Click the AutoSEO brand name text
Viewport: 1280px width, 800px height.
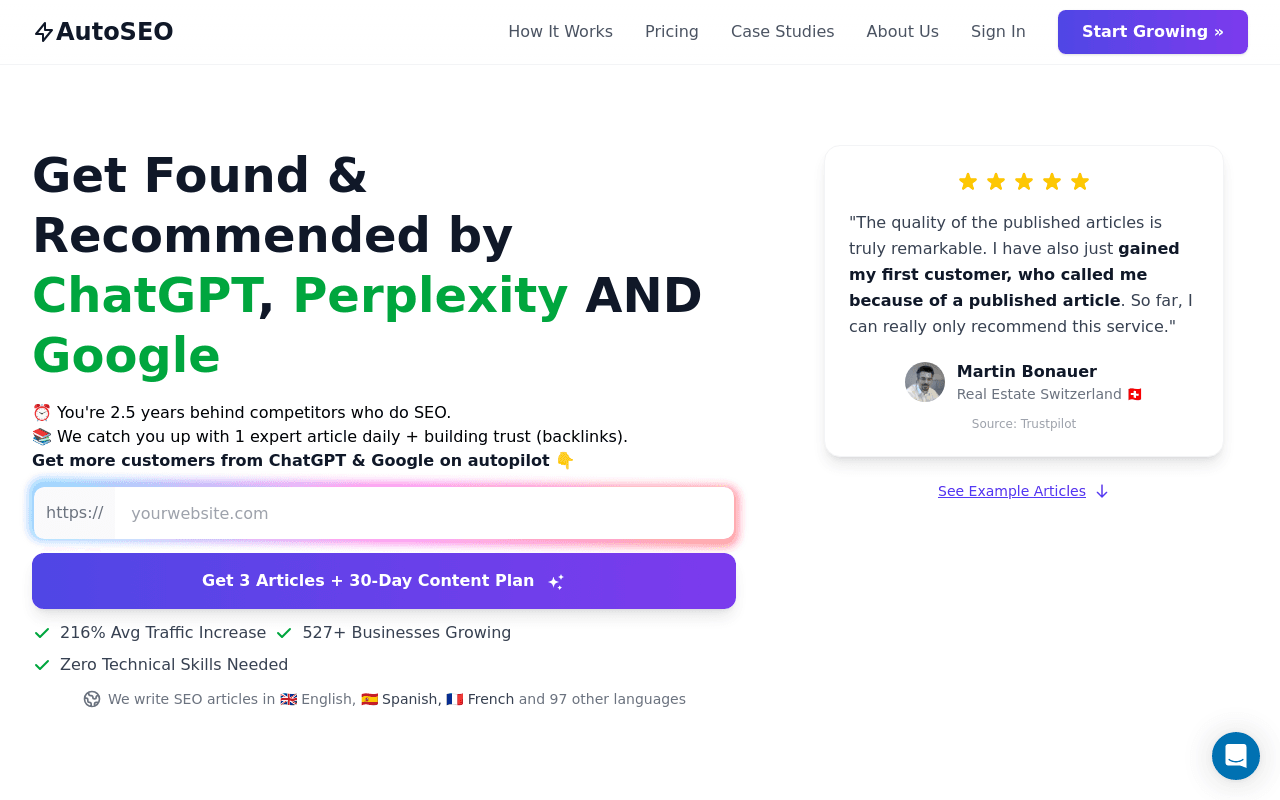pos(115,32)
